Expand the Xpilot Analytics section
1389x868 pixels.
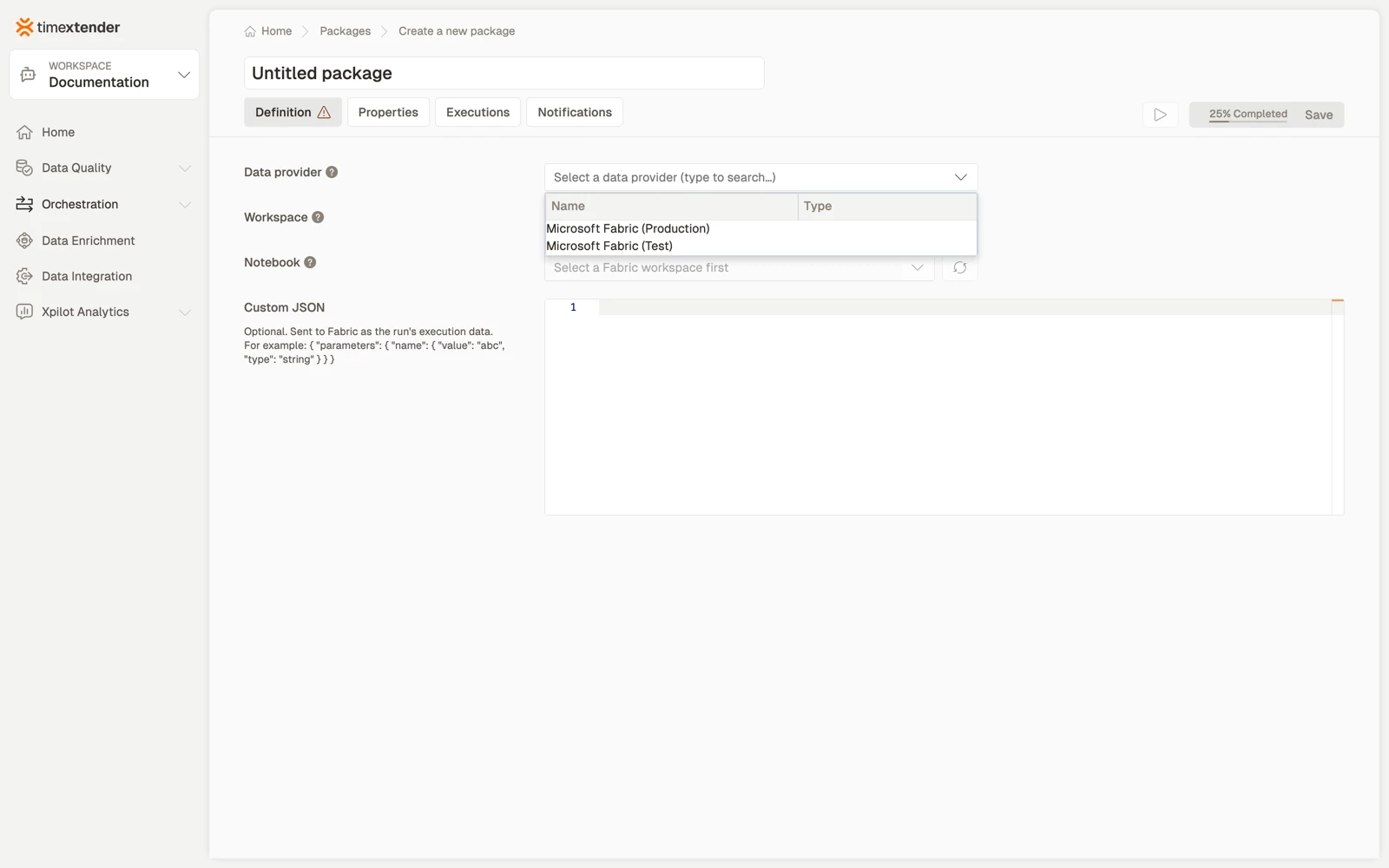click(104, 312)
